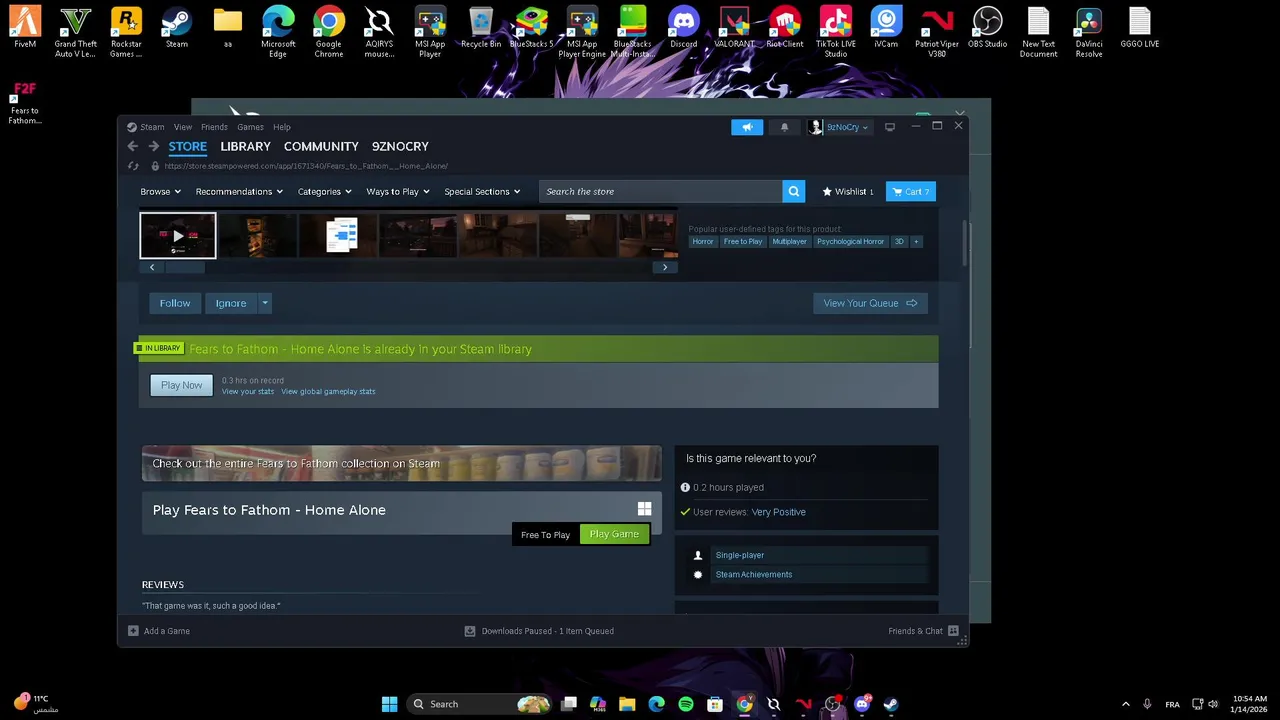The height and width of the screenshot is (720, 1280).
Task: Select the Horror tag
Action: pyautogui.click(x=703, y=241)
